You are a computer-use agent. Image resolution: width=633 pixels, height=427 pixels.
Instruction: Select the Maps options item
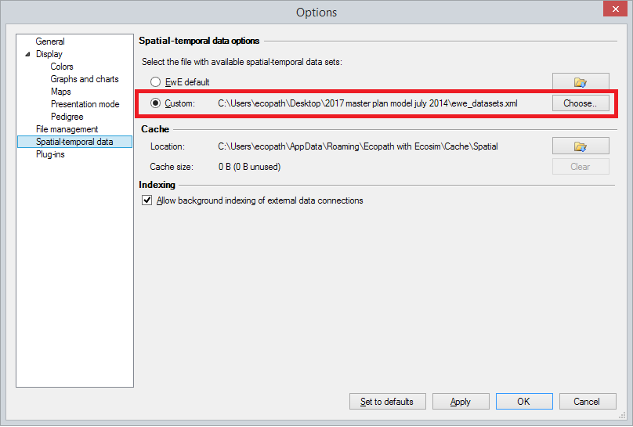[61, 91]
